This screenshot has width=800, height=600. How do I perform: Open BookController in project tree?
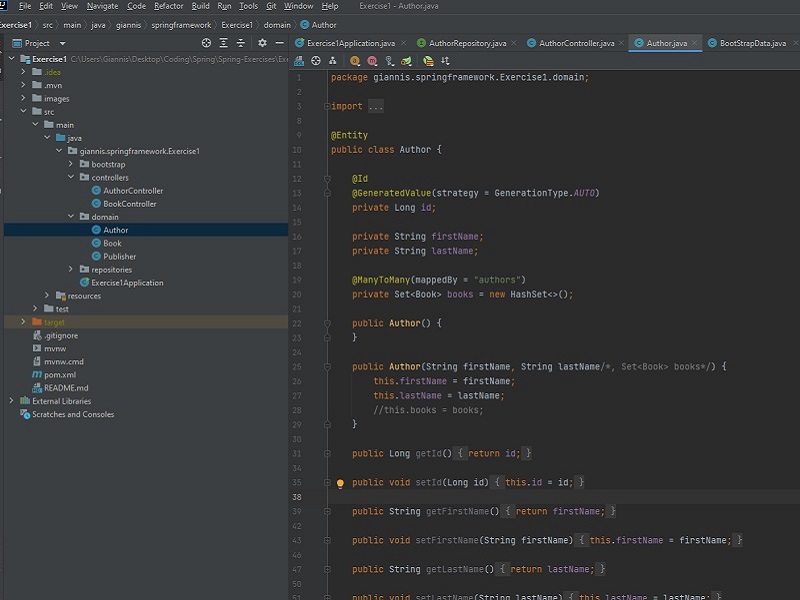click(x=129, y=204)
